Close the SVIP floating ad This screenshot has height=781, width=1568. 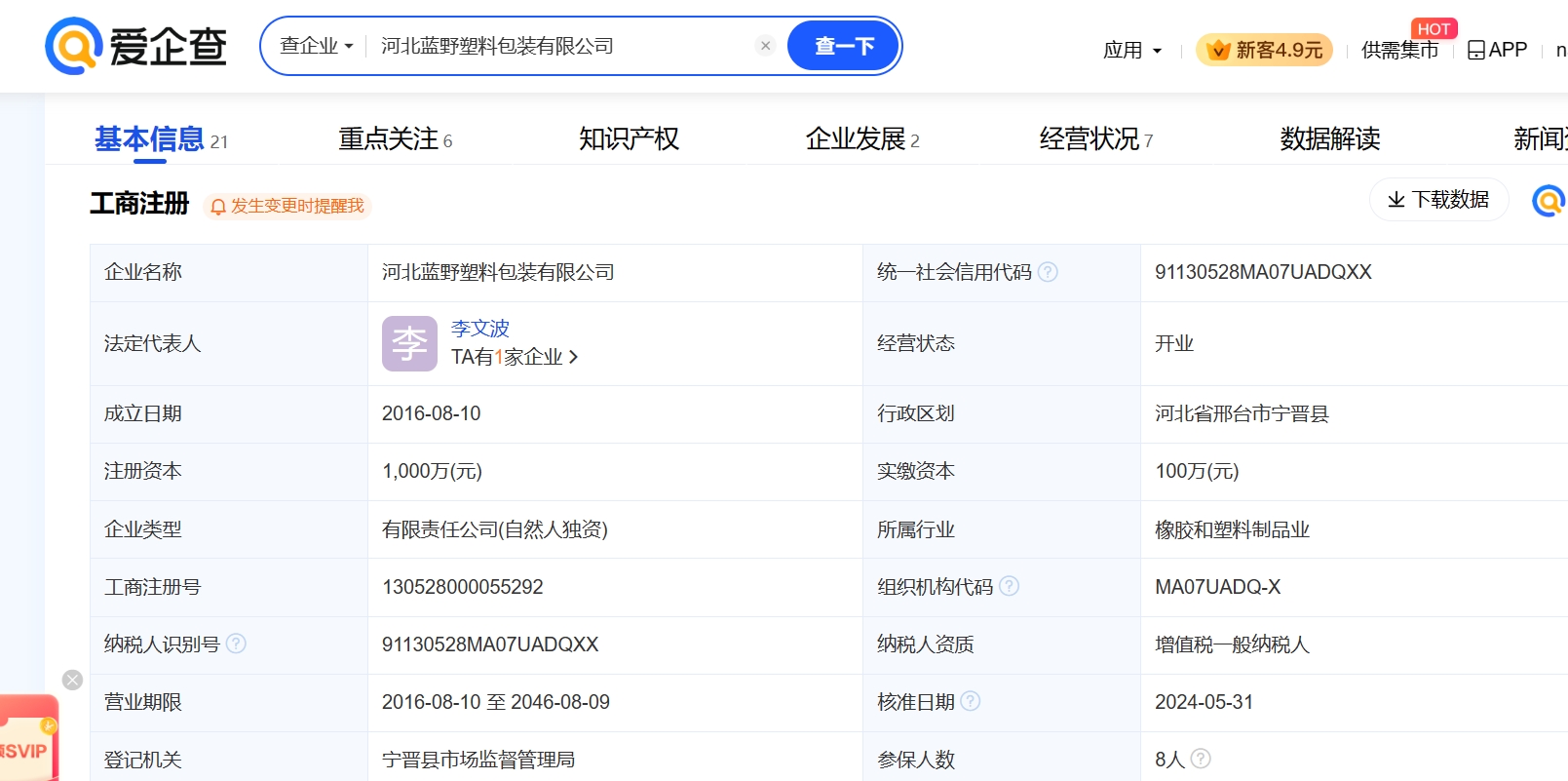click(72, 680)
